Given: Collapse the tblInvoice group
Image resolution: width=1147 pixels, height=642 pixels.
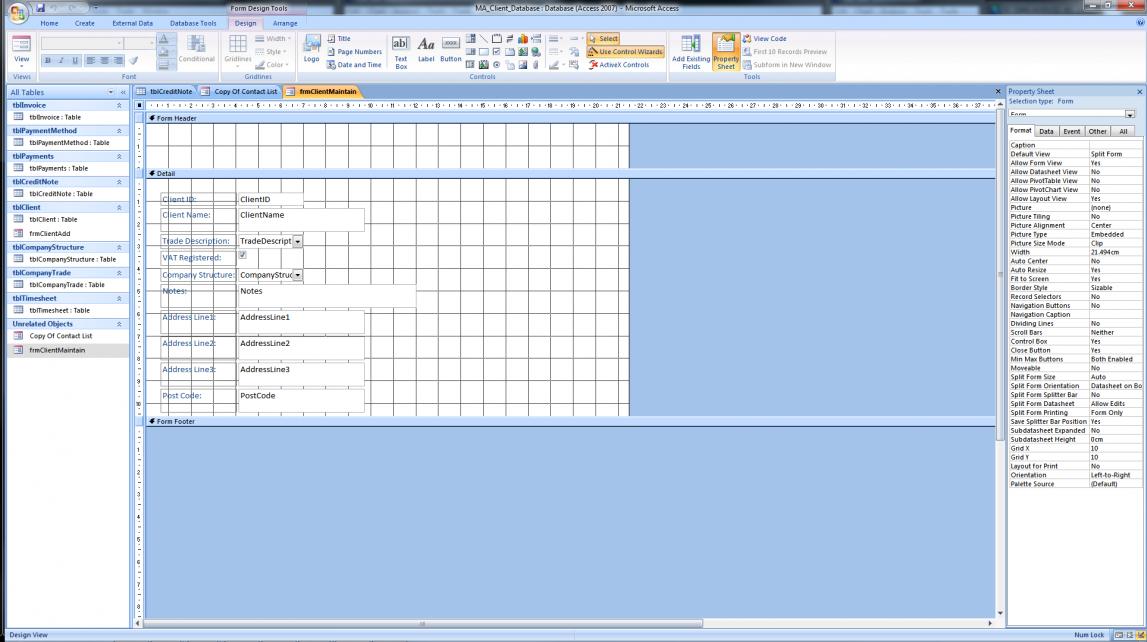Looking at the screenshot, I should pos(119,105).
